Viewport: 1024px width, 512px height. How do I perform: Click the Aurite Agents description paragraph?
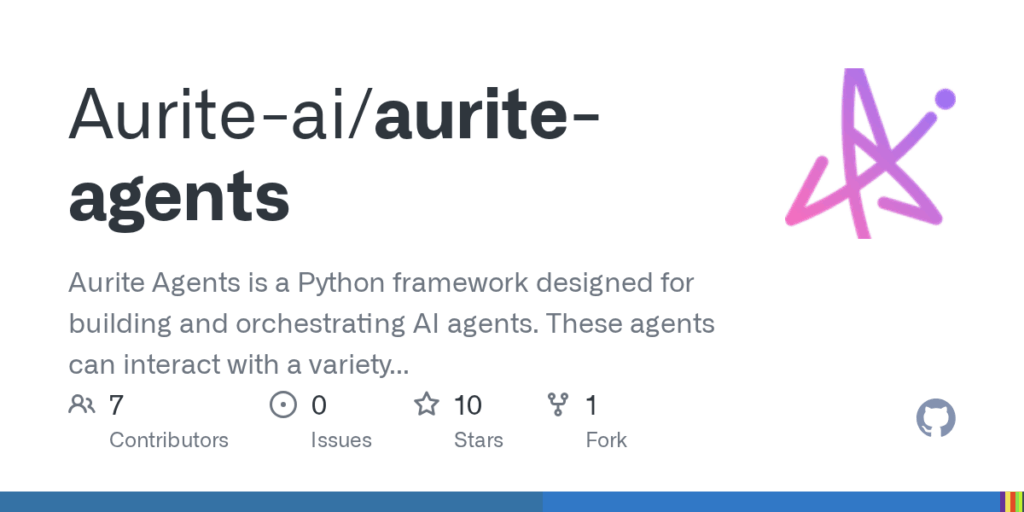[x=391, y=324]
